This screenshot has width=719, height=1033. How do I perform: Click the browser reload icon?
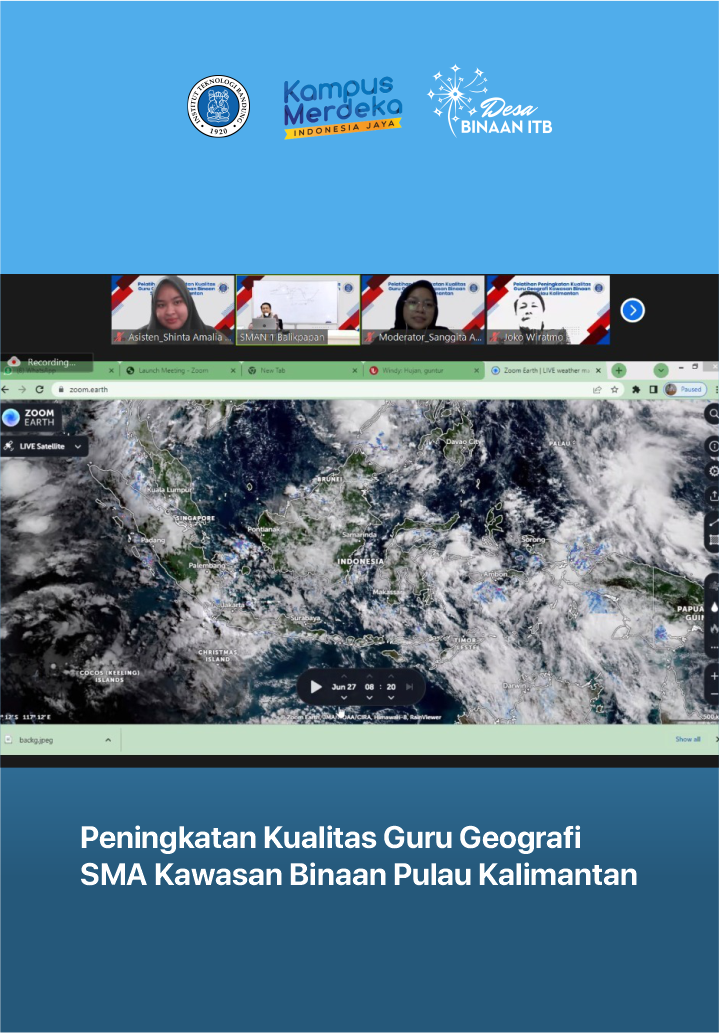pos(39,389)
